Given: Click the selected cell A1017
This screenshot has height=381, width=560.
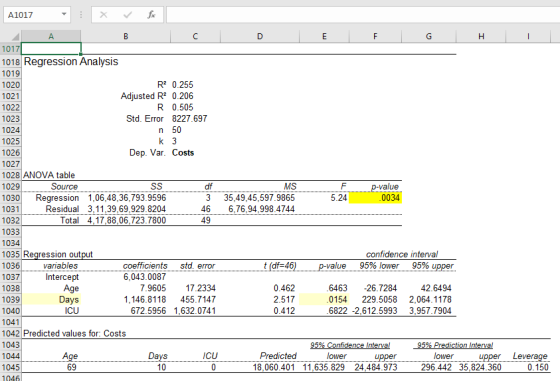Looking at the screenshot, I should pos(51,49).
